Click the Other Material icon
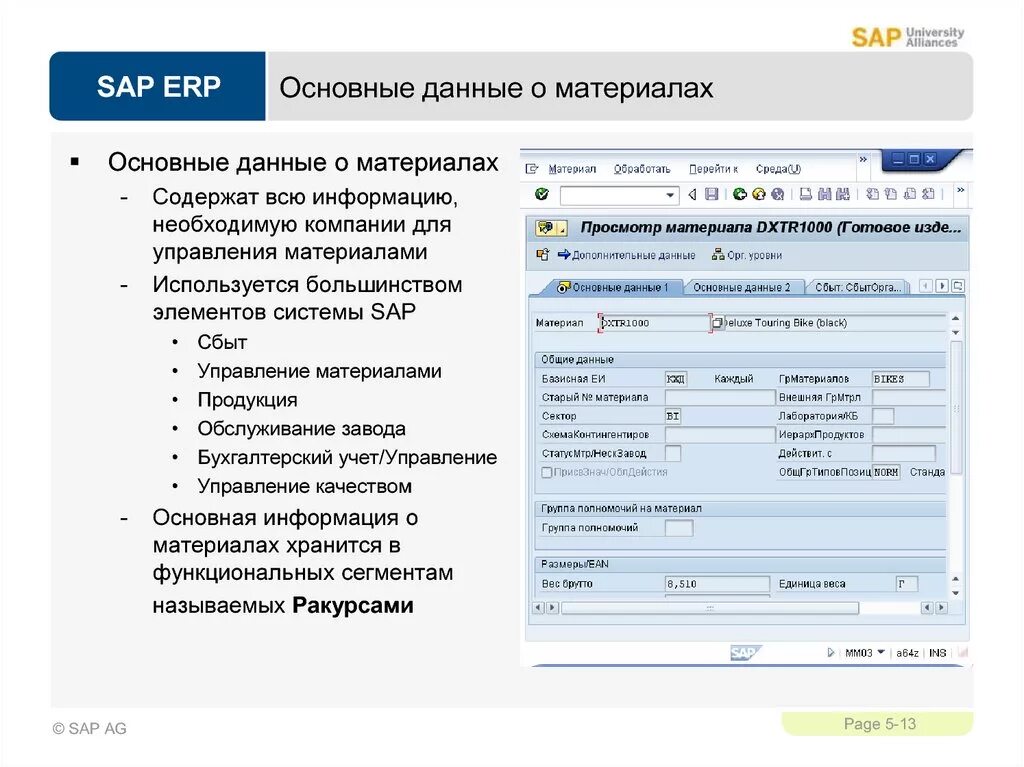 [542, 255]
